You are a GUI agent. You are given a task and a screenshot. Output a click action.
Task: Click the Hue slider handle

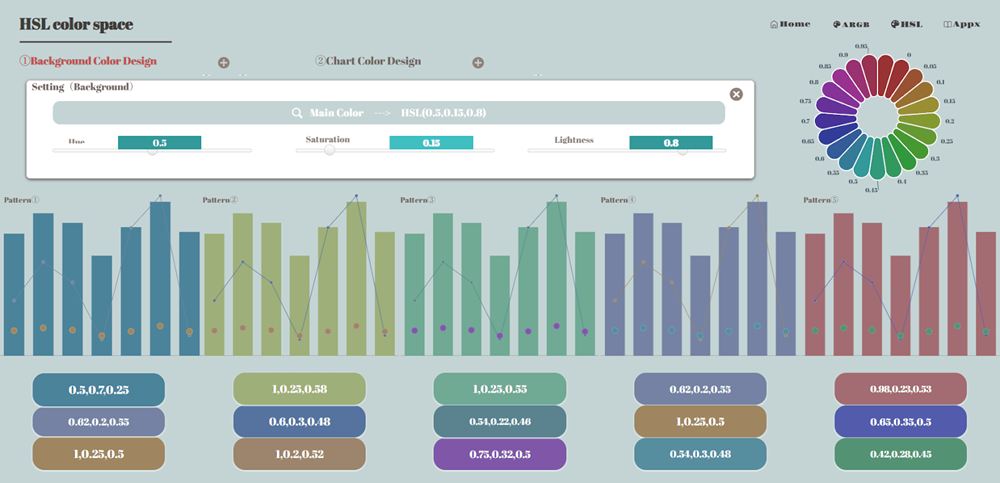pyautogui.click(x=152, y=151)
